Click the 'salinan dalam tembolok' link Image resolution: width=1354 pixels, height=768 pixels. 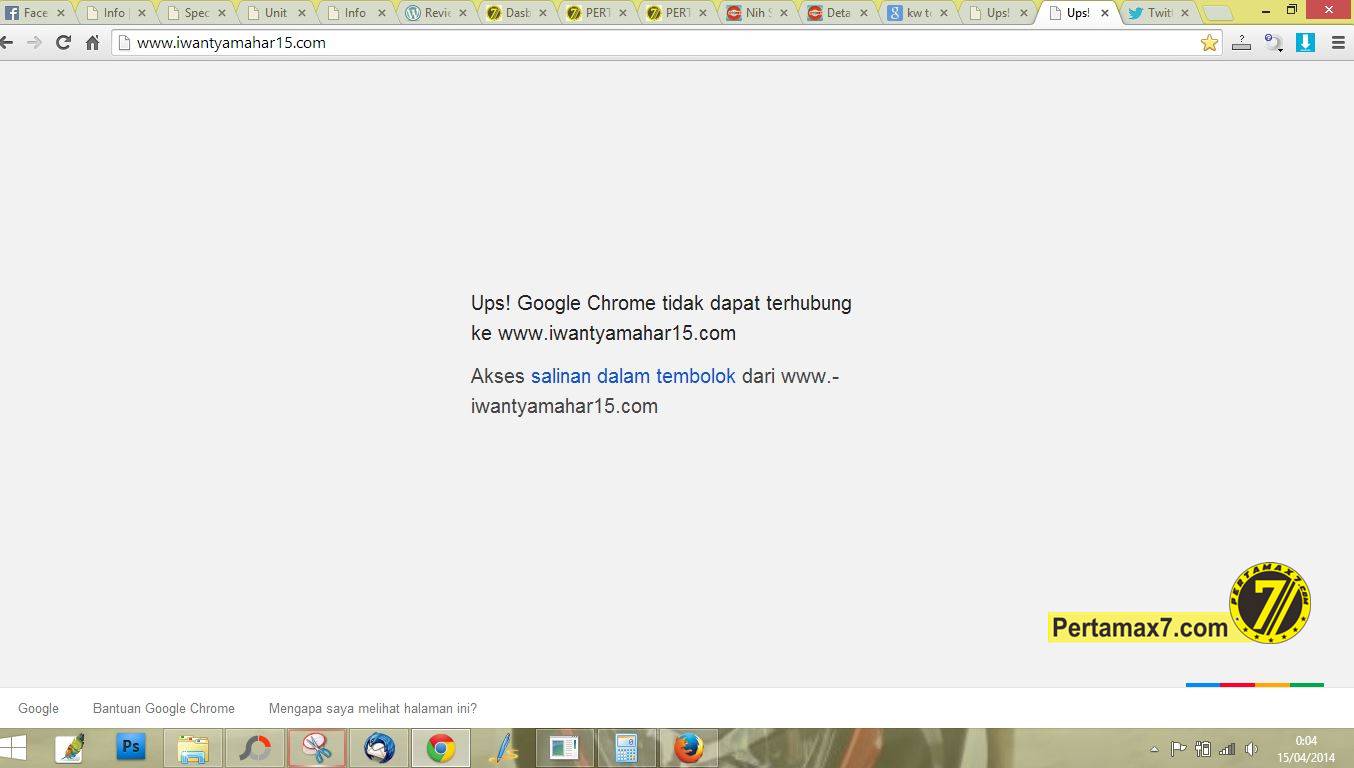pyautogui.click(x=633, y=376)
